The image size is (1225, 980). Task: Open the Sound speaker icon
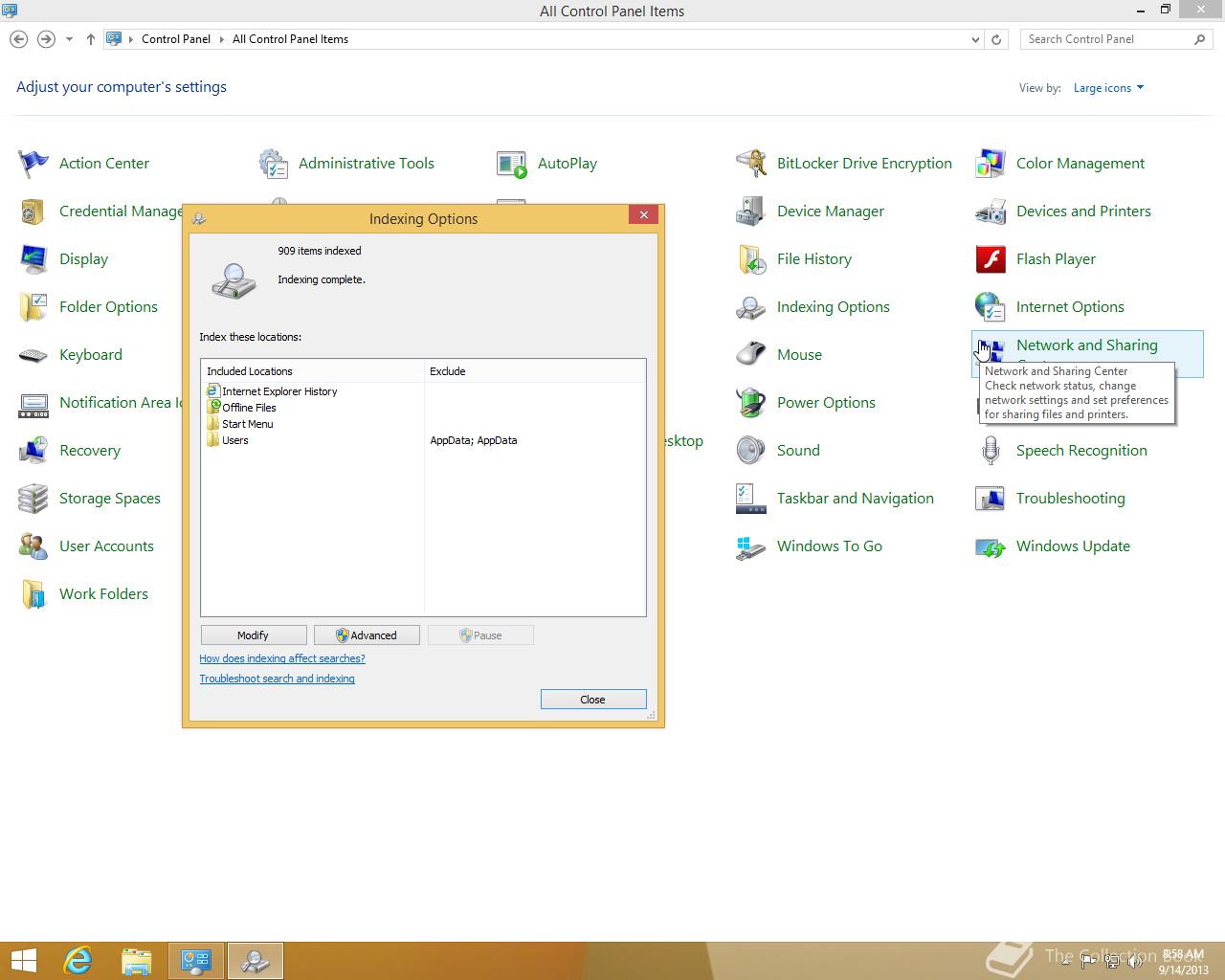751,451
